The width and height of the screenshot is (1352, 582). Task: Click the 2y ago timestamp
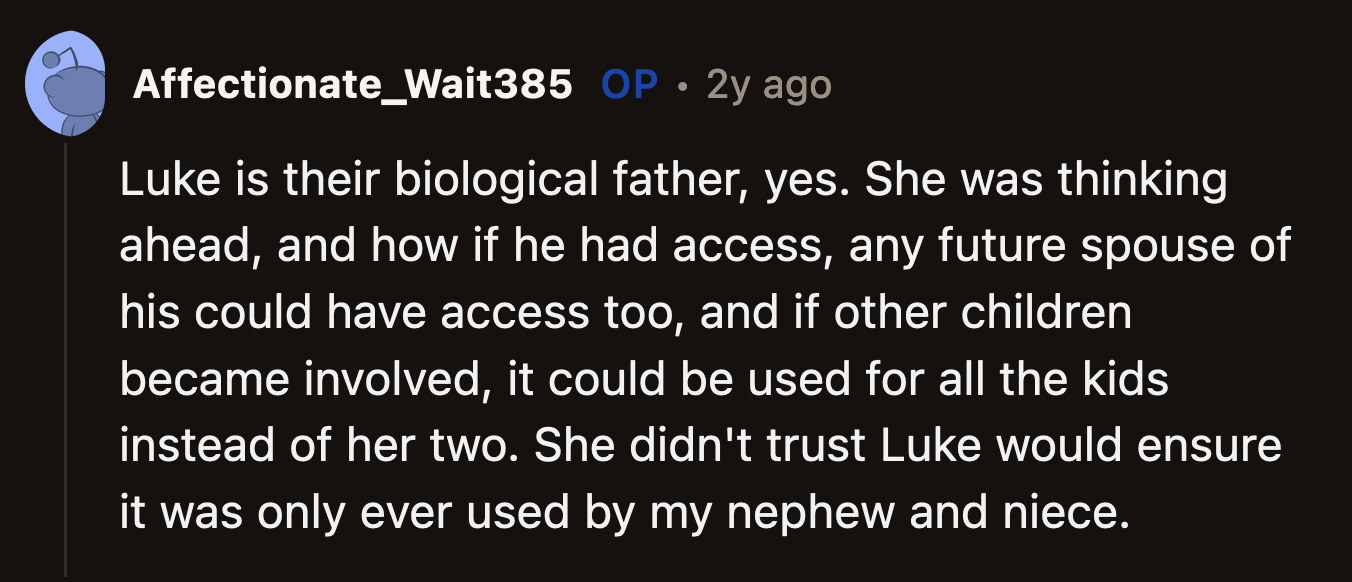coord(770,86)
